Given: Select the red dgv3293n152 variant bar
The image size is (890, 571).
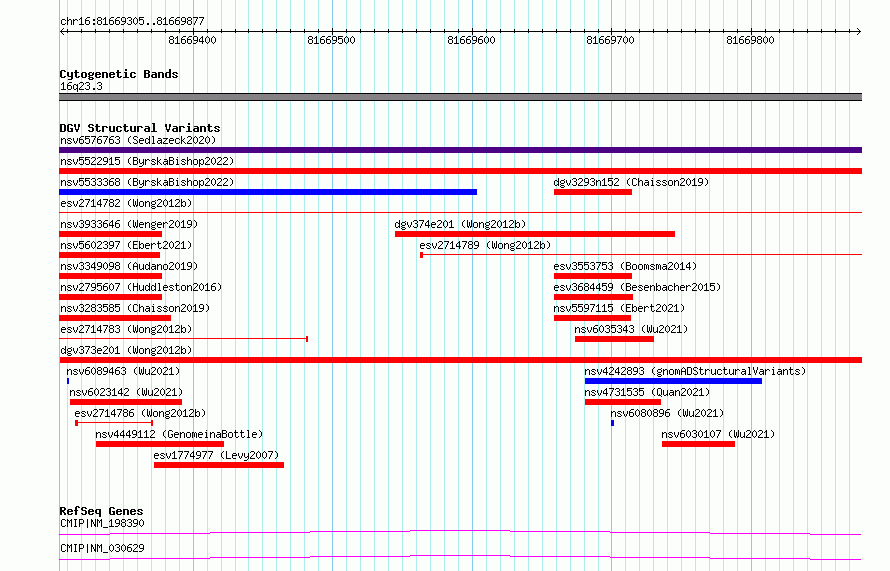Looking at the screenshot, I should click(x=593, y=192).
